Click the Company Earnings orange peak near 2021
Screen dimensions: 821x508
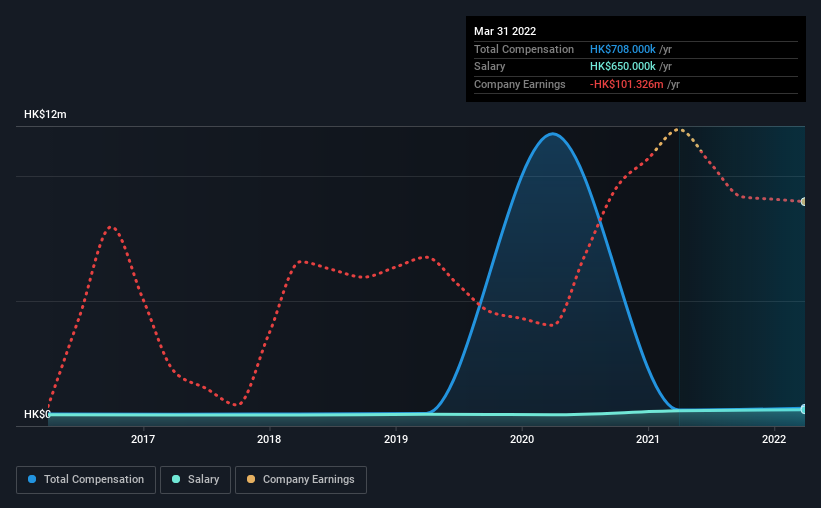[679, 129]
